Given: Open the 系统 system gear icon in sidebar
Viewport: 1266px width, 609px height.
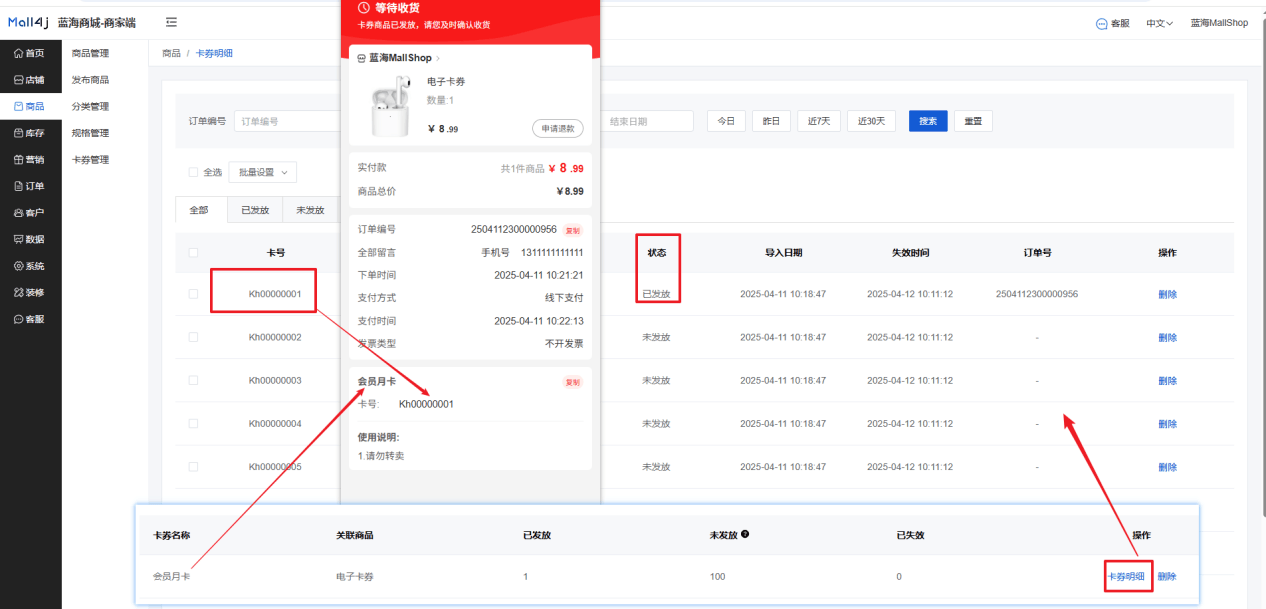Looking at the screenshot, I should [18, 266].
